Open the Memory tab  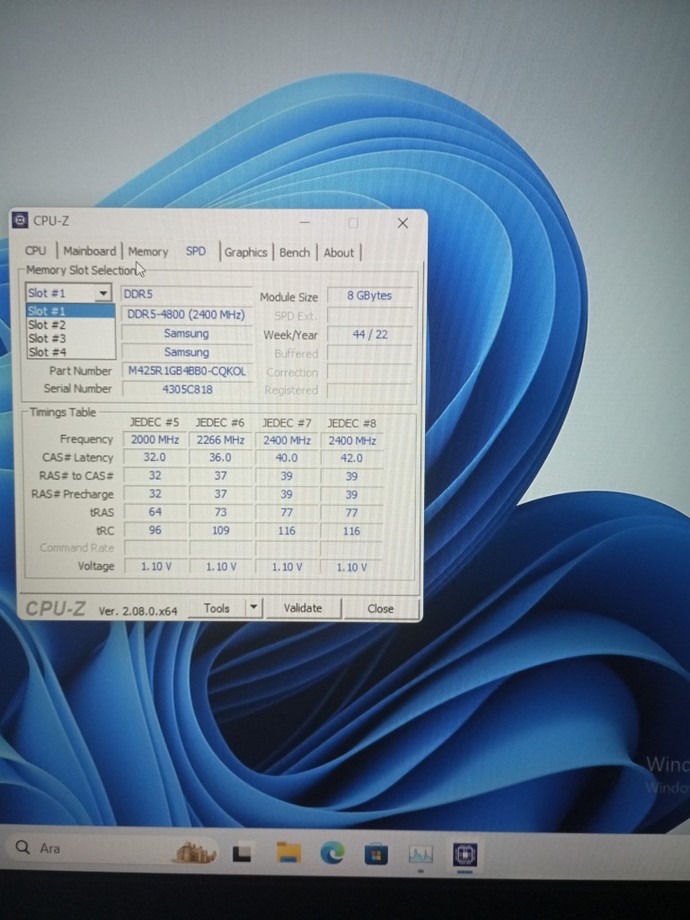click(148, 252)
